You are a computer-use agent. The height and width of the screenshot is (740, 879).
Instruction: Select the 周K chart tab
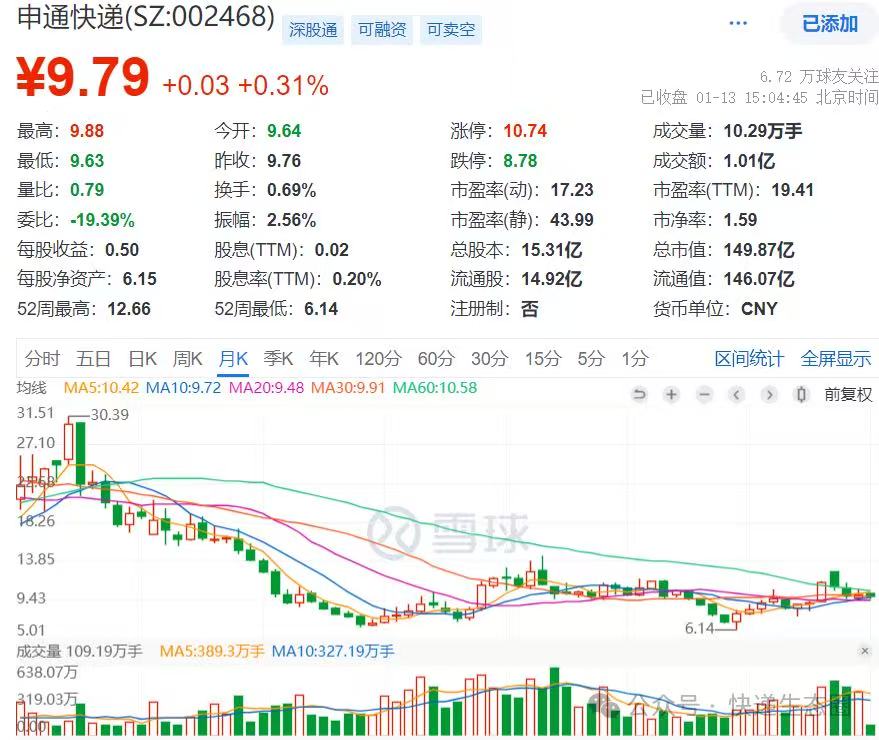pyautogui.click(x=187, y=359)
